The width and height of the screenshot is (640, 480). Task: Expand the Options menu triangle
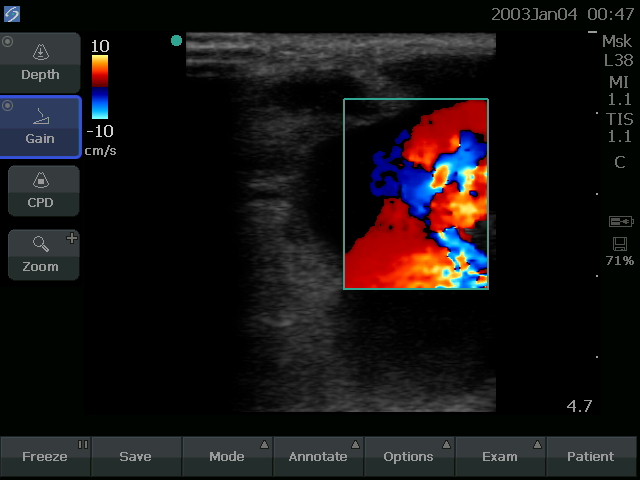[446, 445]
